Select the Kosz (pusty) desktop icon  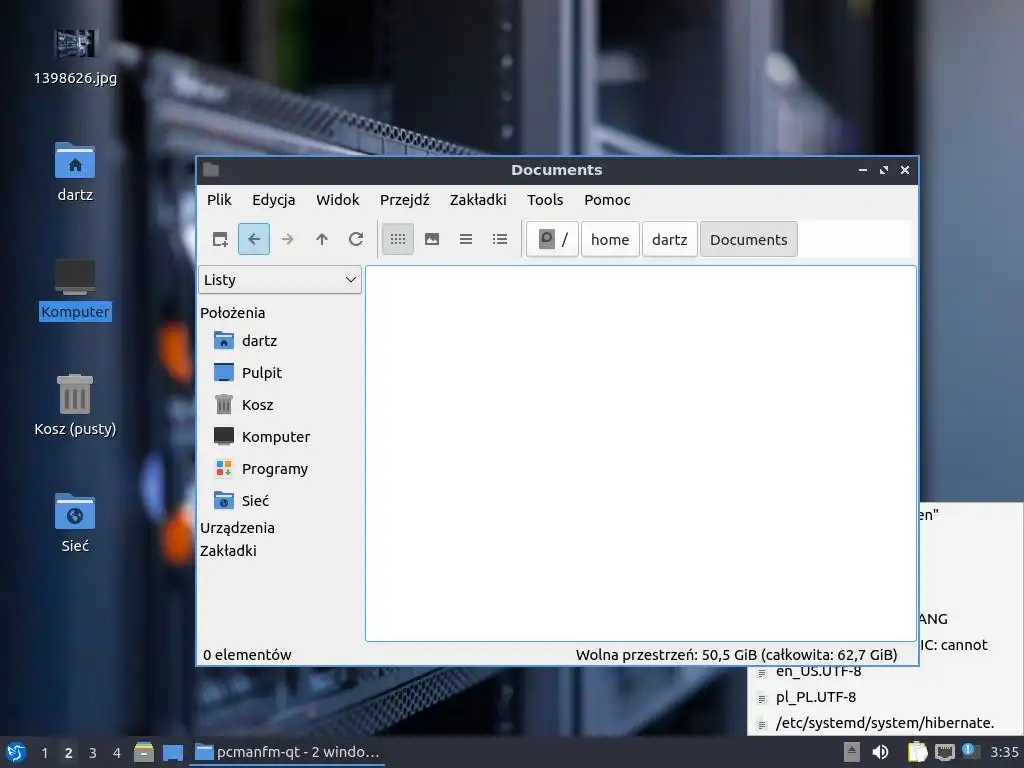click(75, 406)
